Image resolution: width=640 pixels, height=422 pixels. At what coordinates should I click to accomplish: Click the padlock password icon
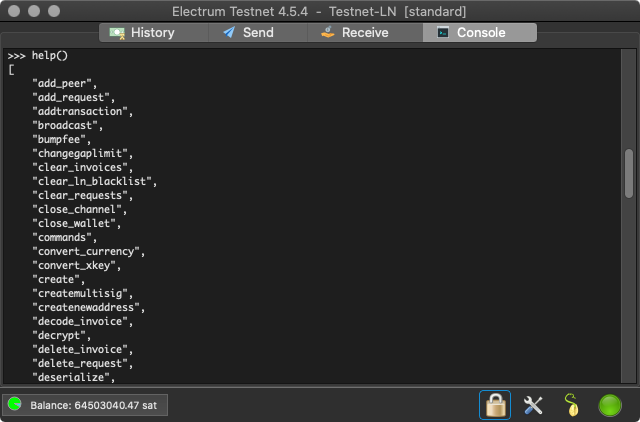(x=495, y=405)
